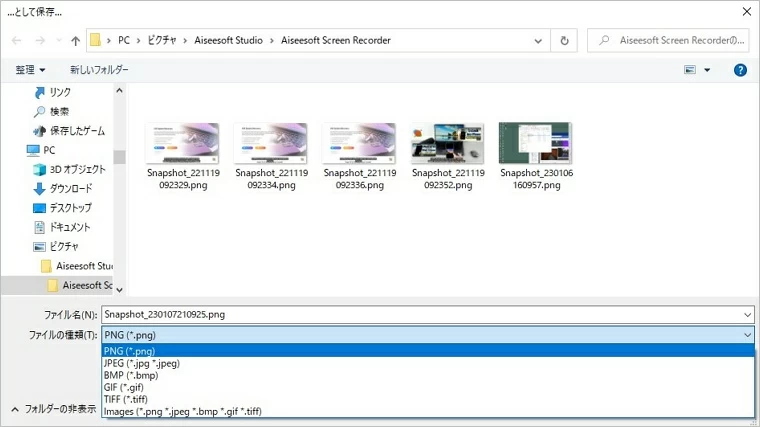760x427 pixels.
Task: Choose BMP (*.bmp) file type
Action: [428, 375]
